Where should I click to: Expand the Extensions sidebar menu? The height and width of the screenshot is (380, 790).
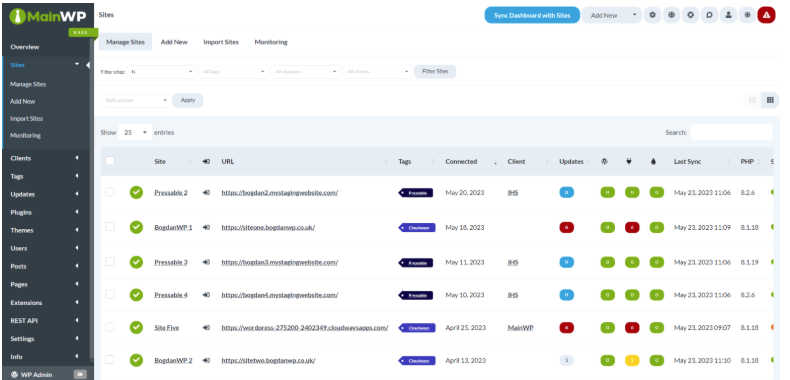click(x=45, y=303)
